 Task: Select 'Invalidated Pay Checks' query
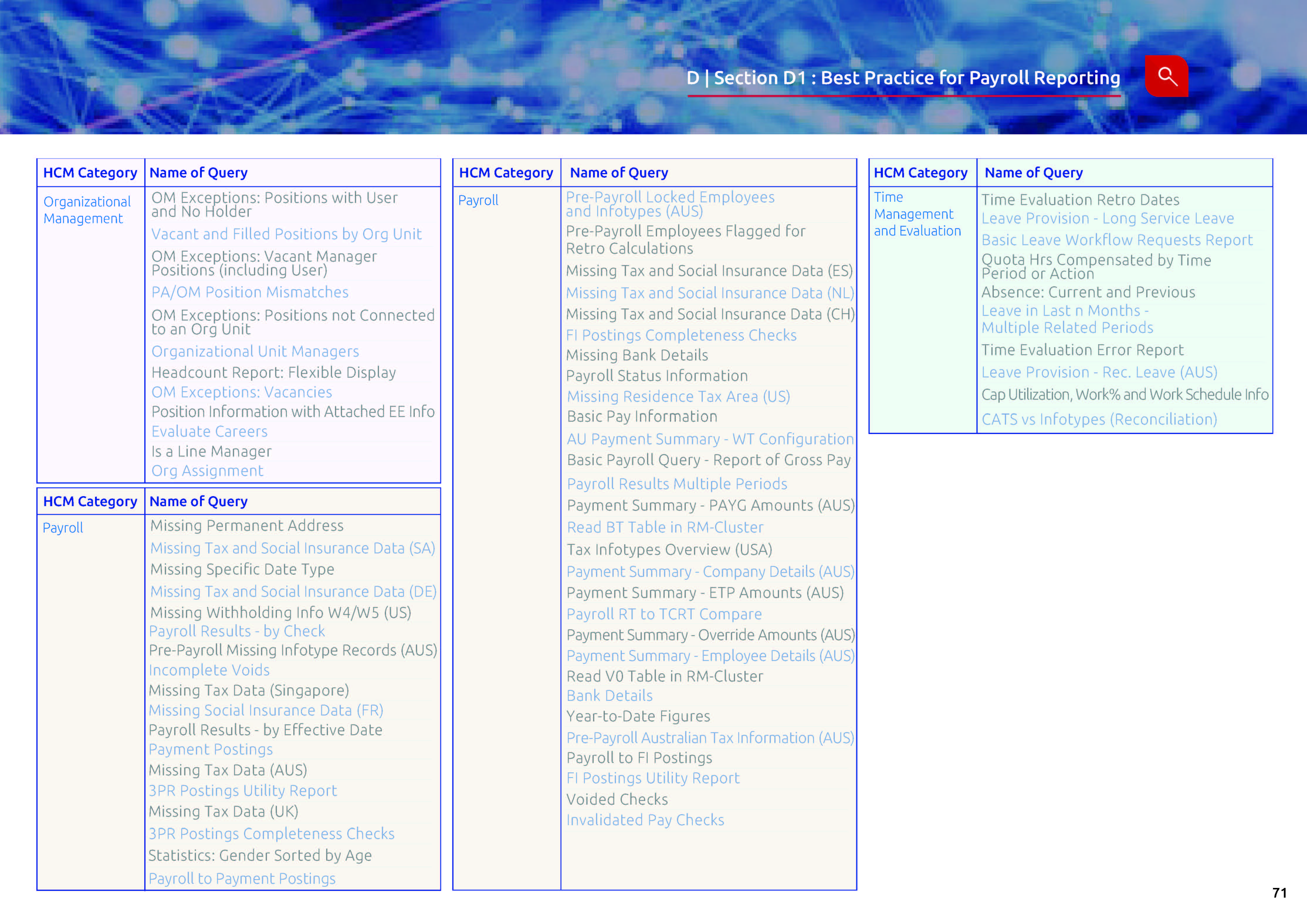(645, 820)
